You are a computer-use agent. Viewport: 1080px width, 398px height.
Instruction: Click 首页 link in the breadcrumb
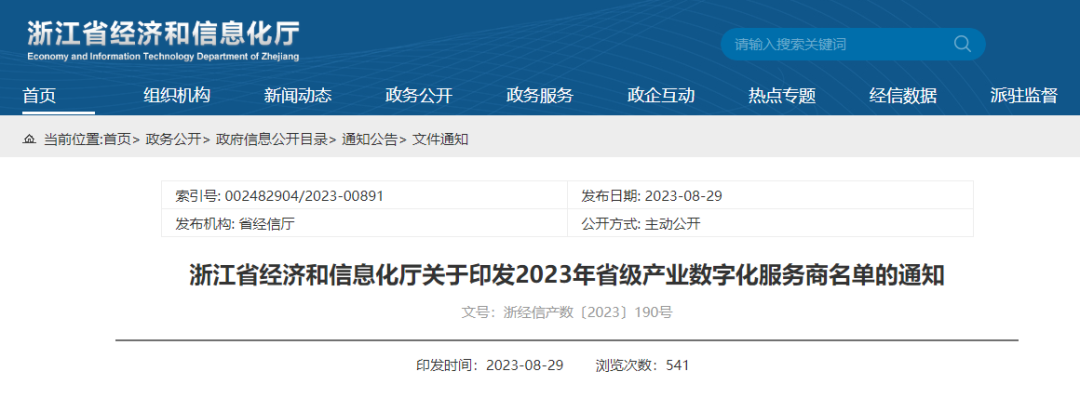pos(116,140)
